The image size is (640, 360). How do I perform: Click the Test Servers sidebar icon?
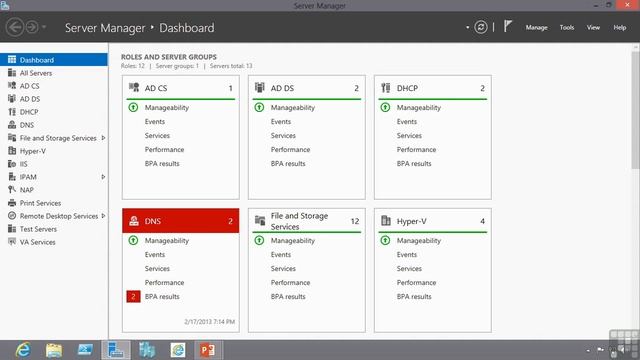12,229
